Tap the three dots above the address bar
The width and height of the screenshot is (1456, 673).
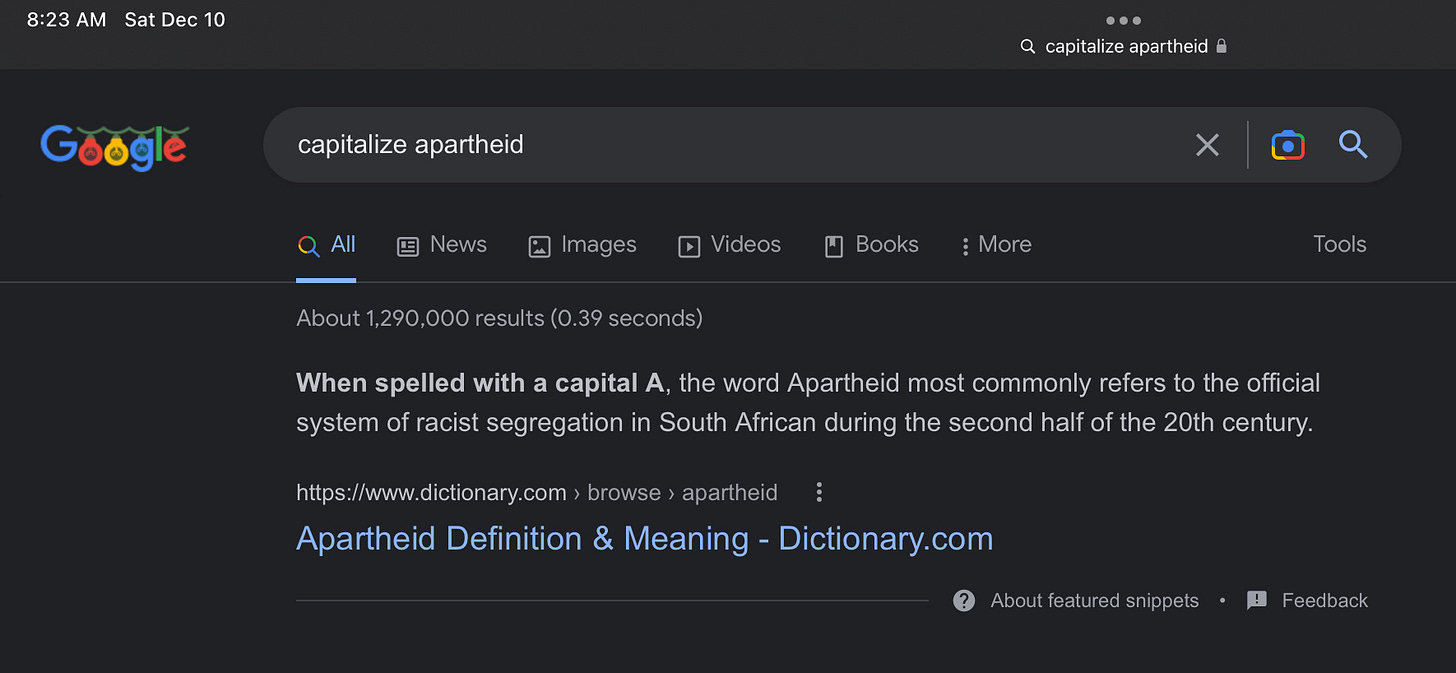1123,20
